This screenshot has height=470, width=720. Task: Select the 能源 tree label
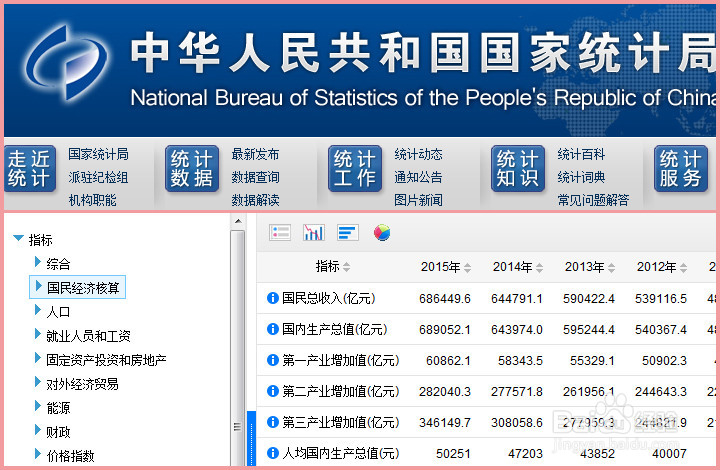pyautogui.click(x=58, y=408)
